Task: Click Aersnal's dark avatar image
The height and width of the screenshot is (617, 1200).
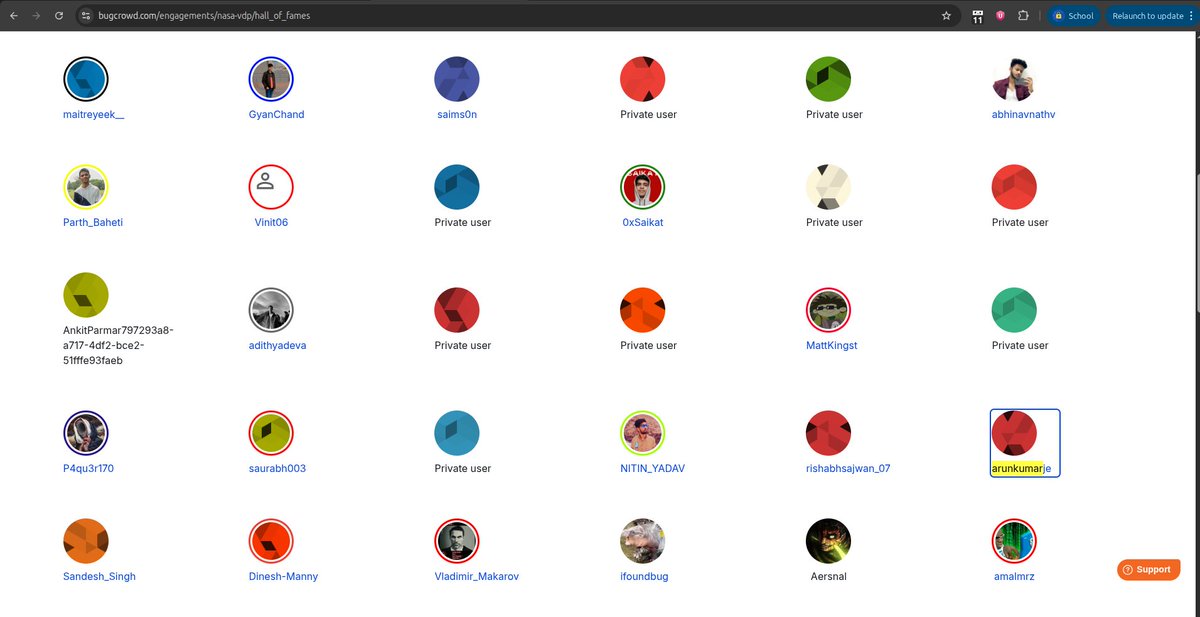Action: pyautogui.click(x=828, y=541)
